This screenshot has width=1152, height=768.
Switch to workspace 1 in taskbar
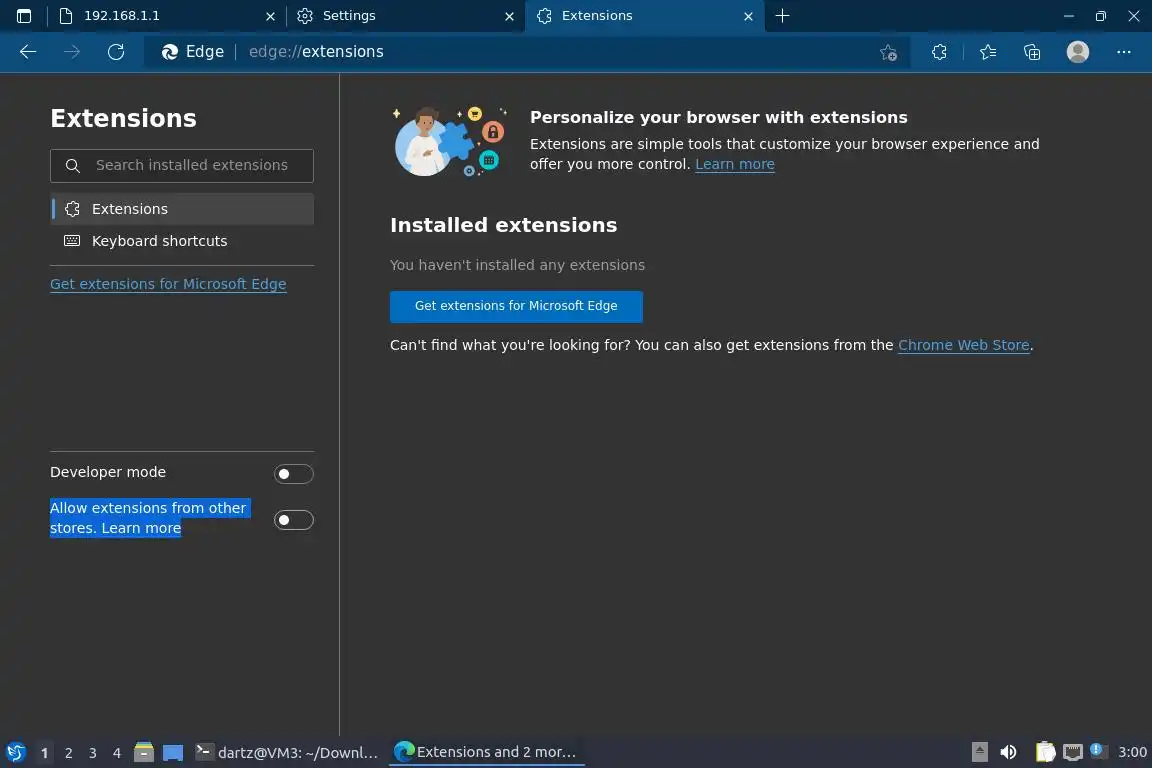click(44, 753)
